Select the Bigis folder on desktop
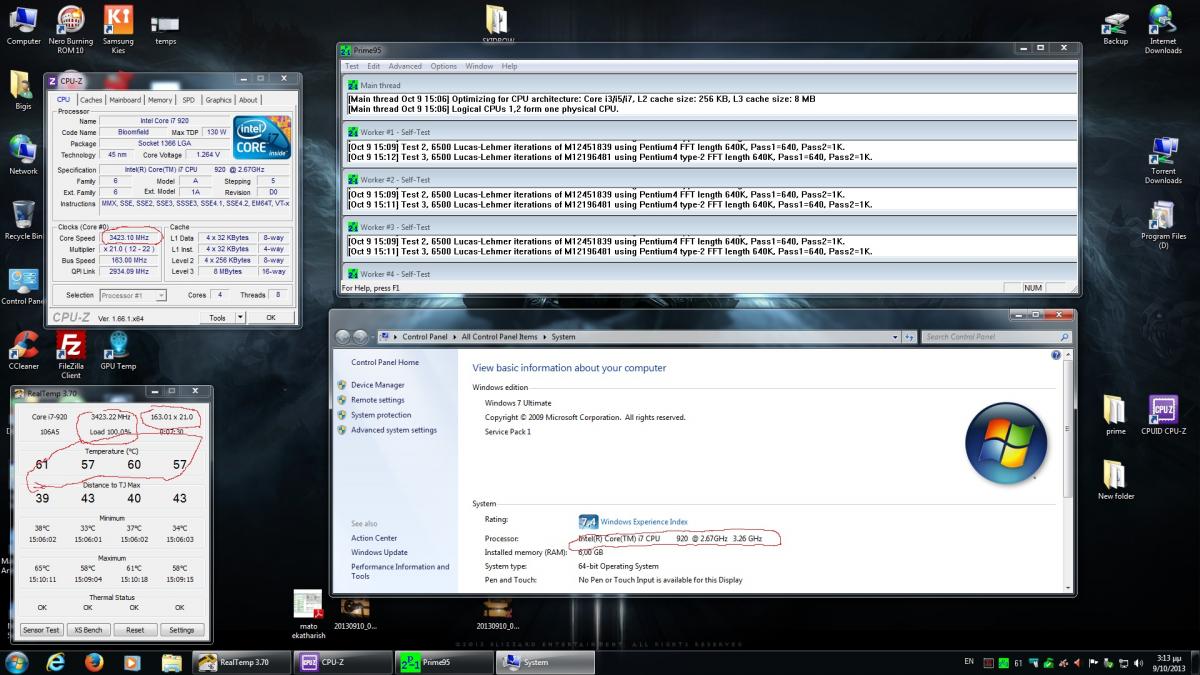 [x=22, y=90]
